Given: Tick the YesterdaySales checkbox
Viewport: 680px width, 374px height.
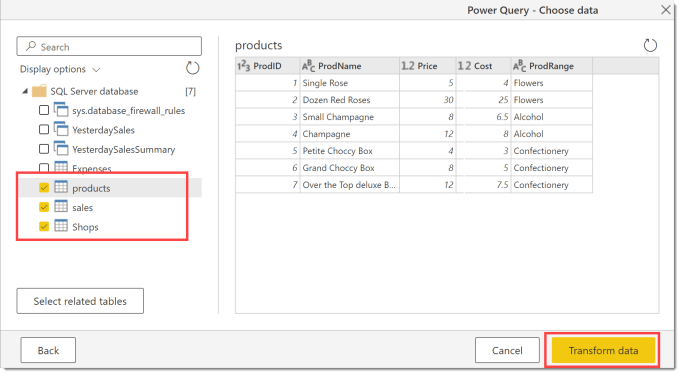Looking at the screenshot, I should [44, 129].
